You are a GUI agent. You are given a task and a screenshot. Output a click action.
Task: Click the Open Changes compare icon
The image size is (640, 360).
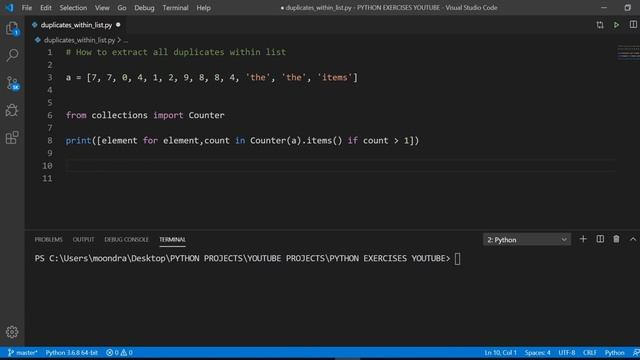coord(600,25)
